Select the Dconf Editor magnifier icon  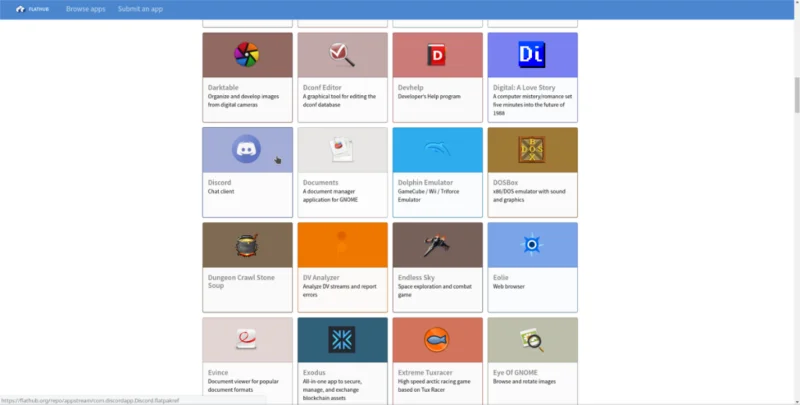[342, 55]
